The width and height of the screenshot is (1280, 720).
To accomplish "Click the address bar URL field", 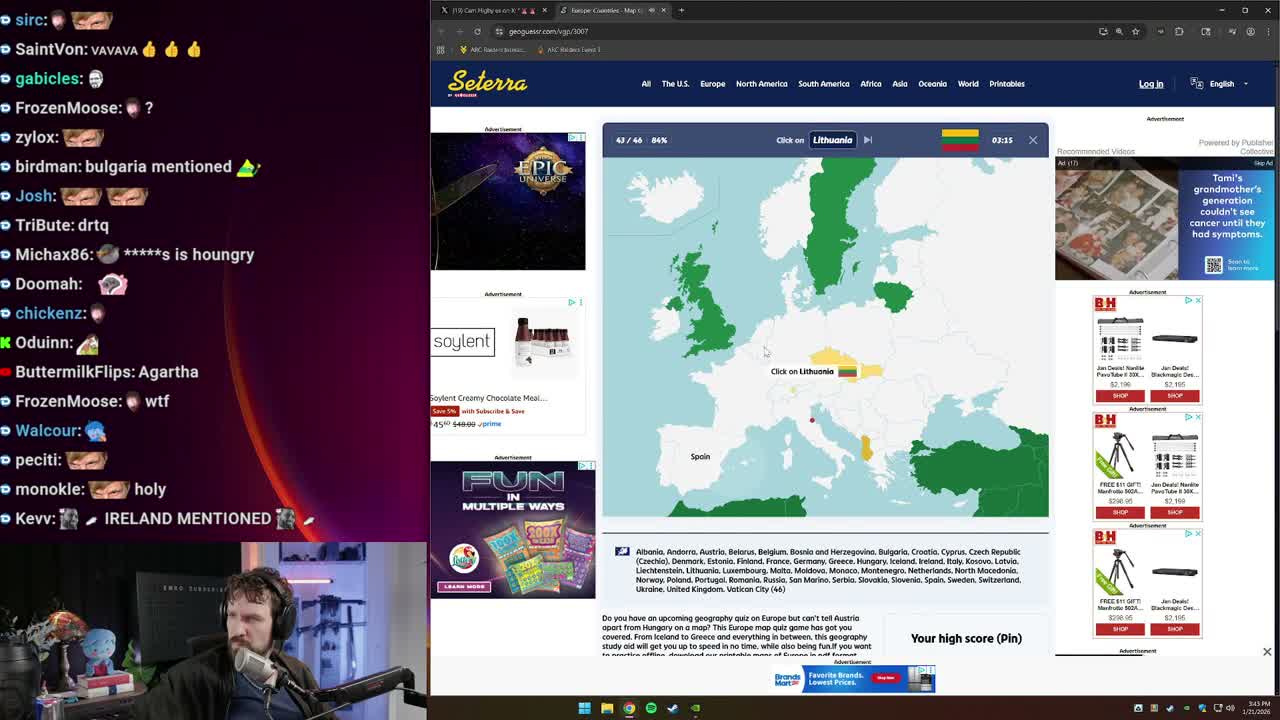I will pyautogui.click(x=700, y=31).
